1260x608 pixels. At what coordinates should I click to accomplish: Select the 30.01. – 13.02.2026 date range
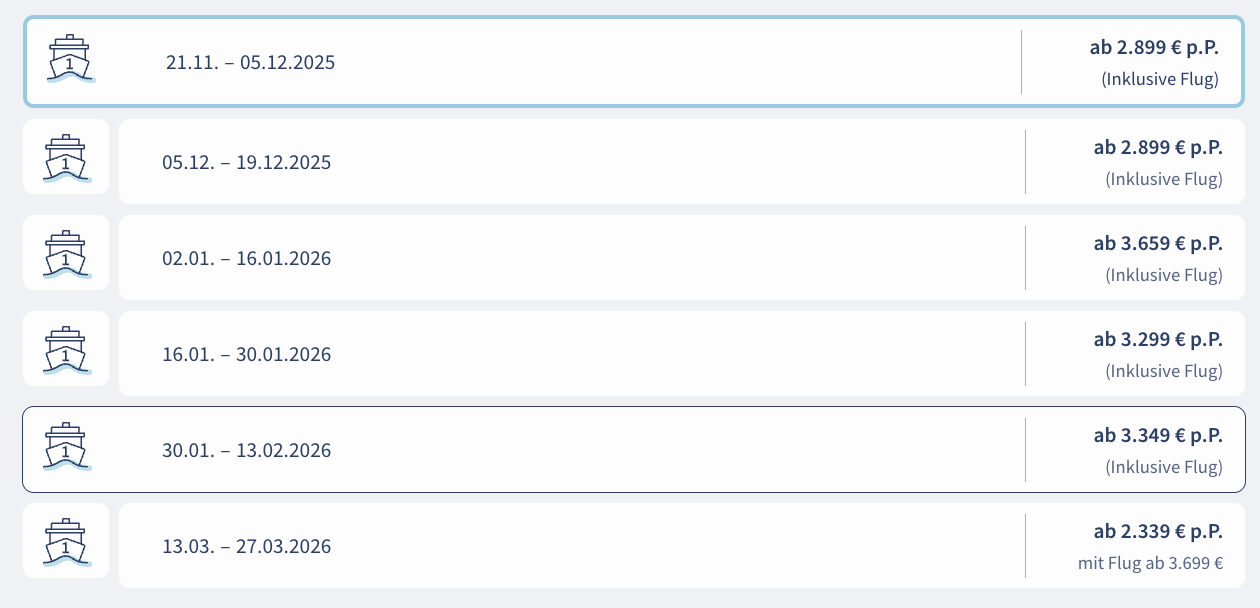[x=246, y=450]
